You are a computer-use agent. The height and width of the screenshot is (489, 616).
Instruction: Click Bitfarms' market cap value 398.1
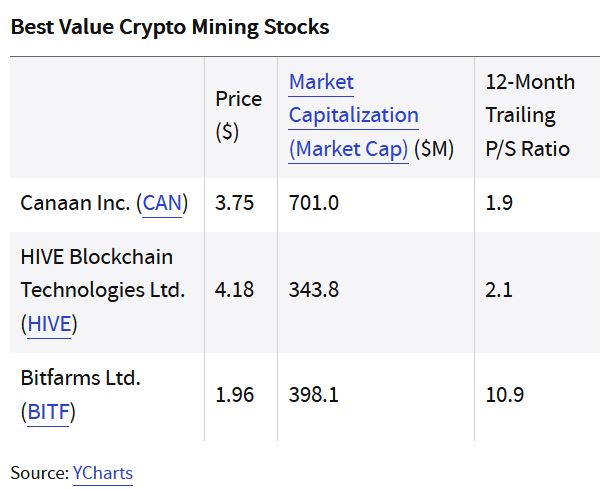pos(314,394)
